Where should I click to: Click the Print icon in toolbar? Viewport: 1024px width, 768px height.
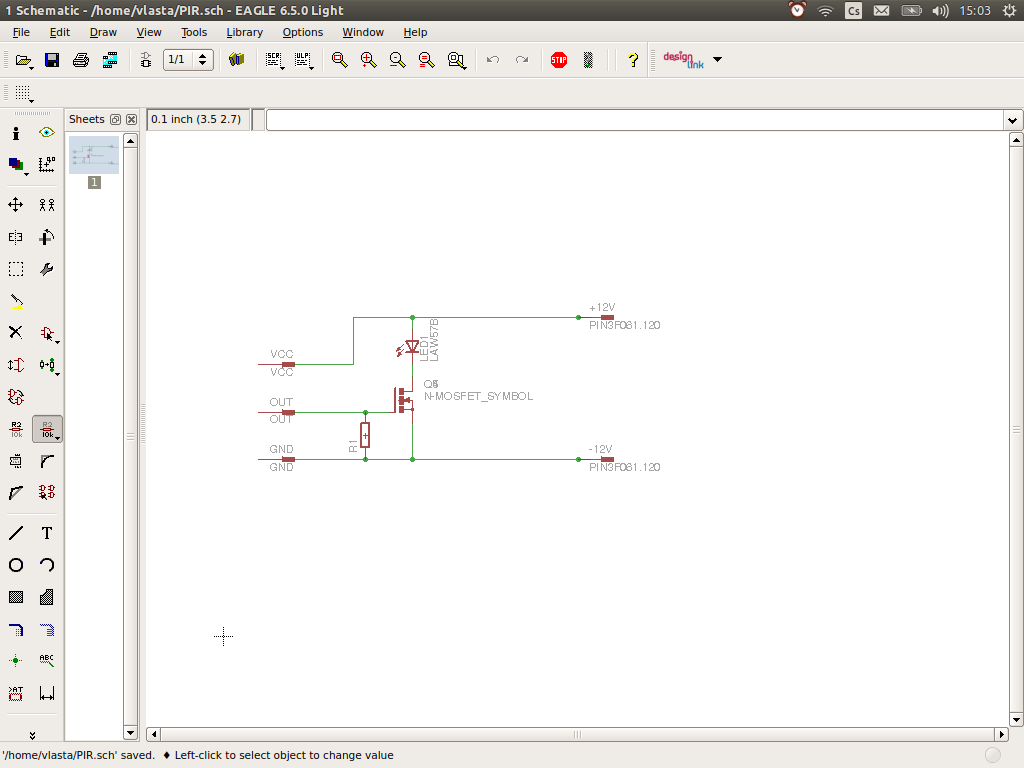81,60
